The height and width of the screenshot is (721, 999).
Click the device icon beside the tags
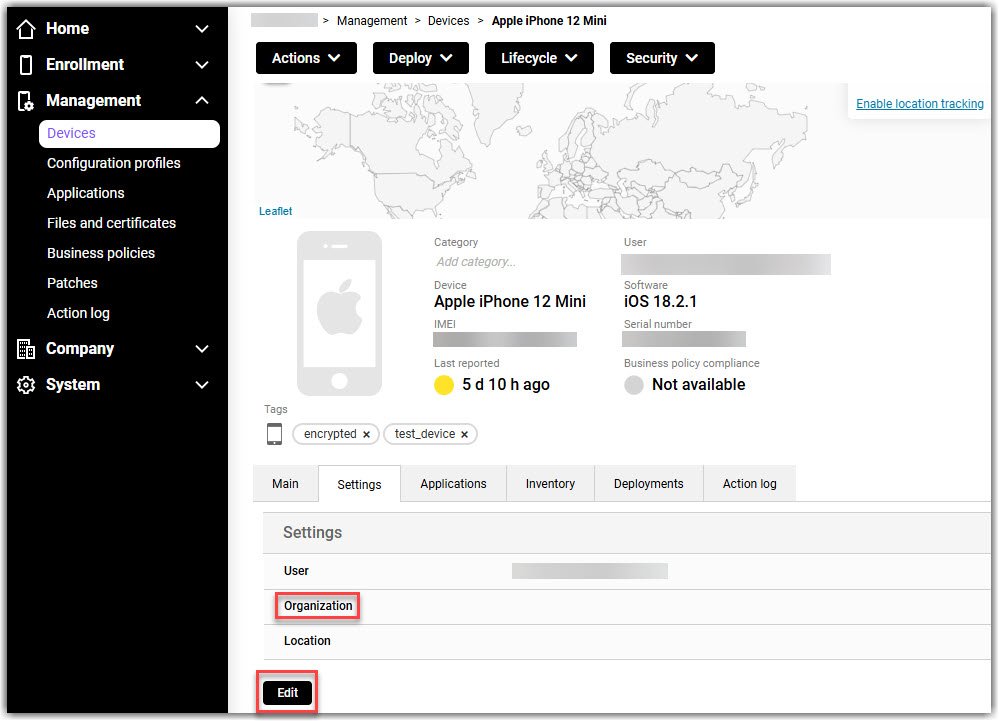(274, 434)
